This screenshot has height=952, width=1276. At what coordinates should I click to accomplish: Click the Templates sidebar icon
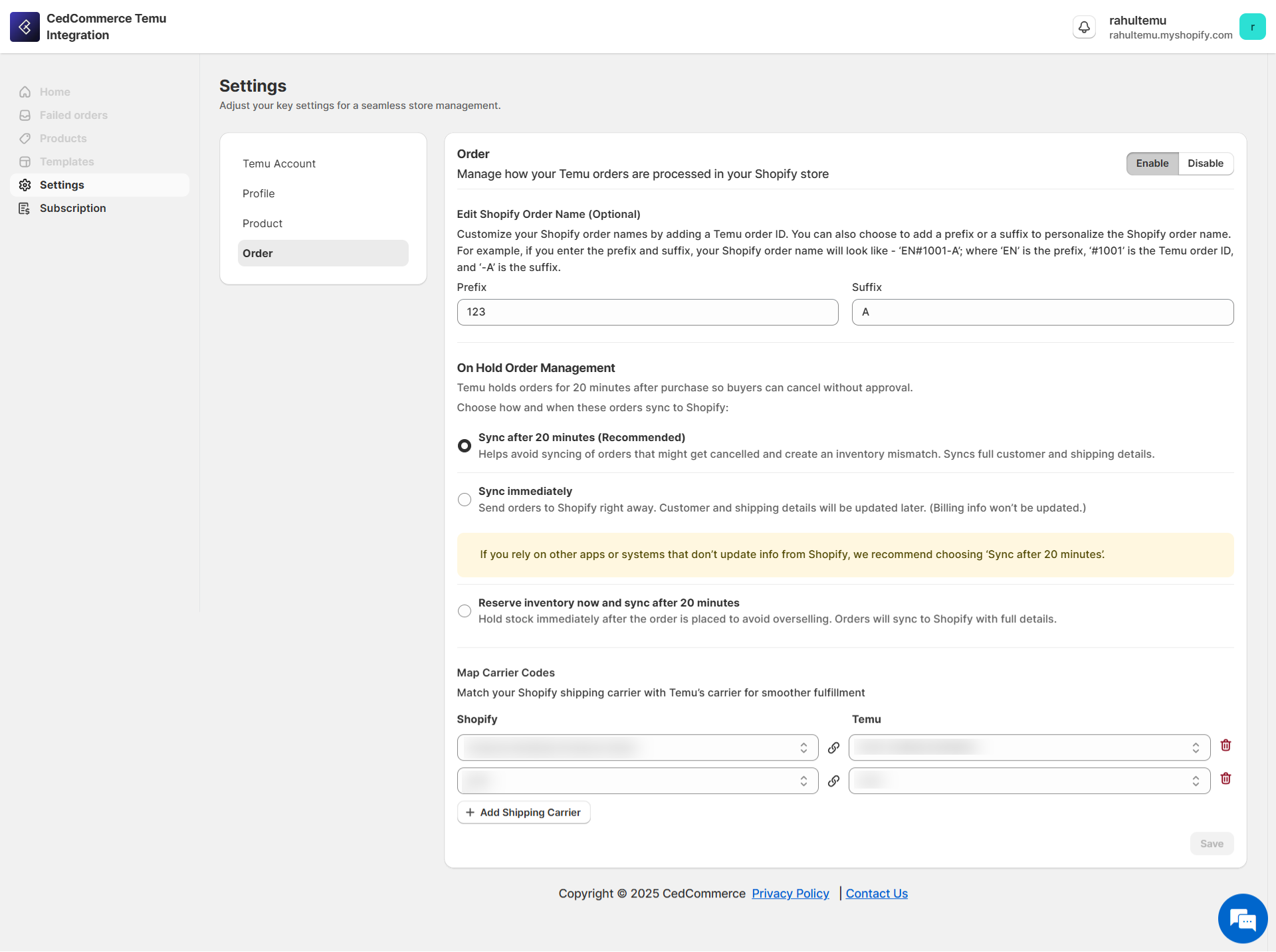25,161
